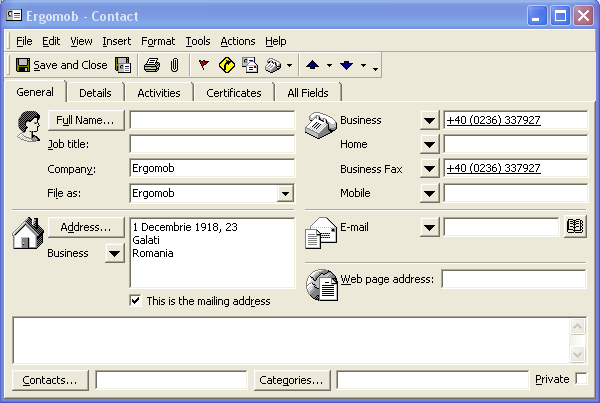Create new message to contact icon
Screen dimensions: 600x403
pyautogui.click(x=250, y=65)
